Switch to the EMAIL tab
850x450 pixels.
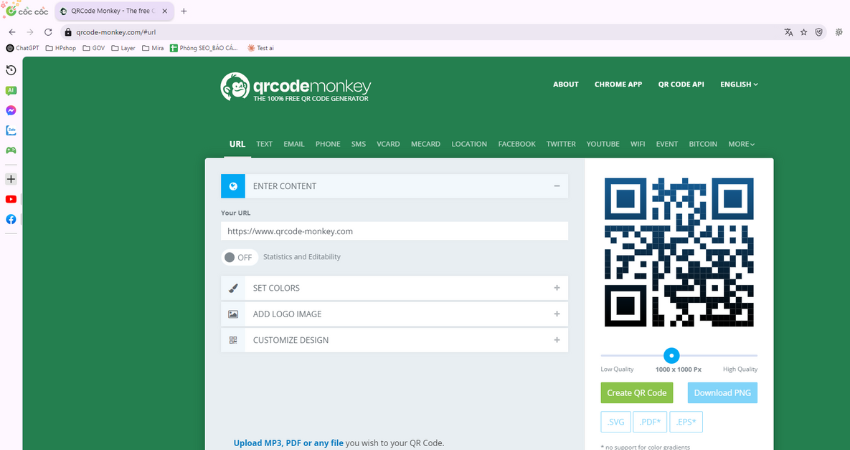(x=294, y=144)
